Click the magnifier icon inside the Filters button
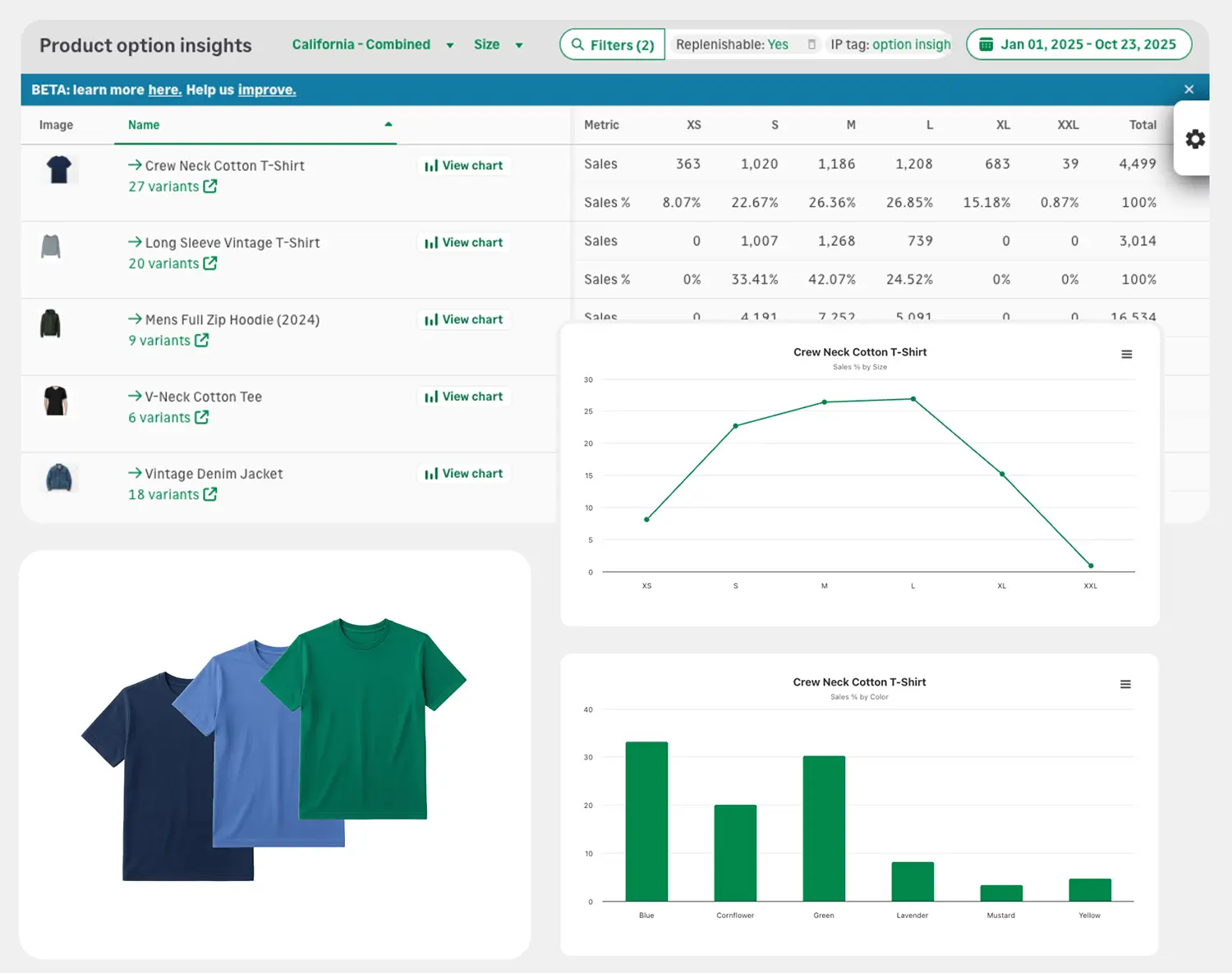 pyautogui.click(x=577, y=44)
